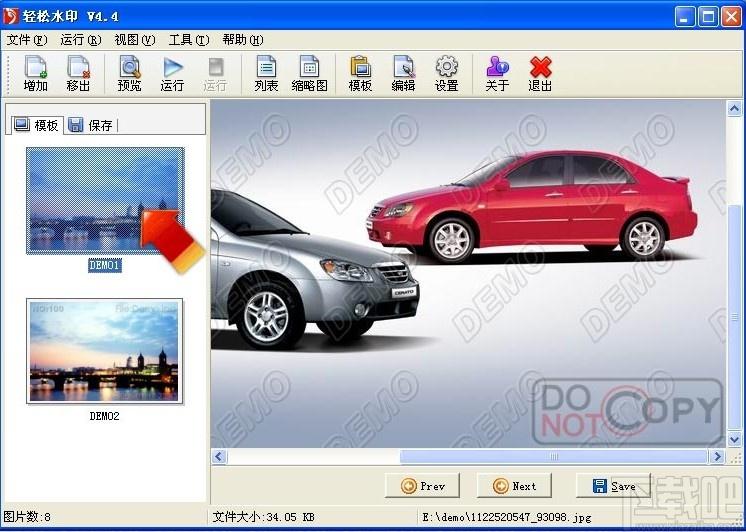Select the 模板 tab in left panel
Screen dimensions: 746x532
pyautogui.click(x=37, y=125)
